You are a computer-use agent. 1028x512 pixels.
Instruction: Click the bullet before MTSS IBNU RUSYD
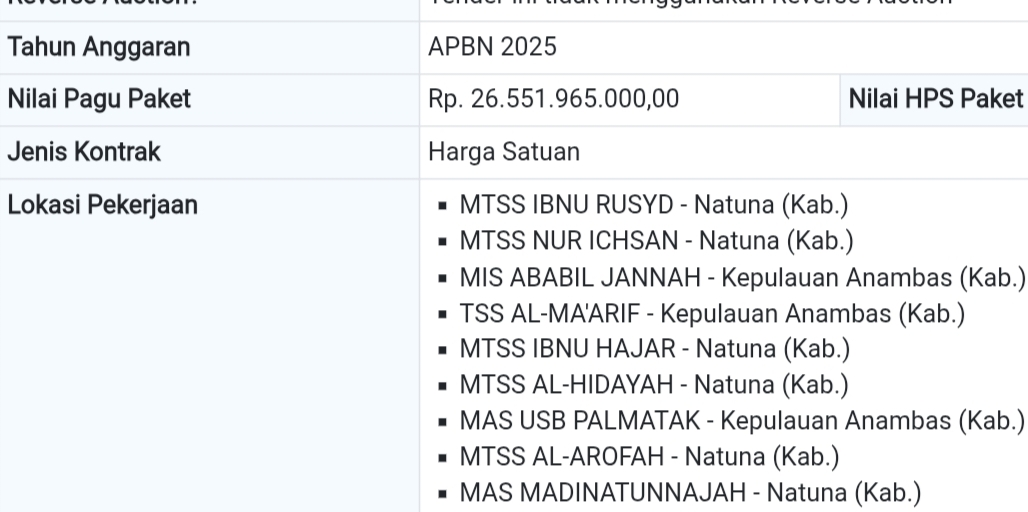tap(441, 207)
